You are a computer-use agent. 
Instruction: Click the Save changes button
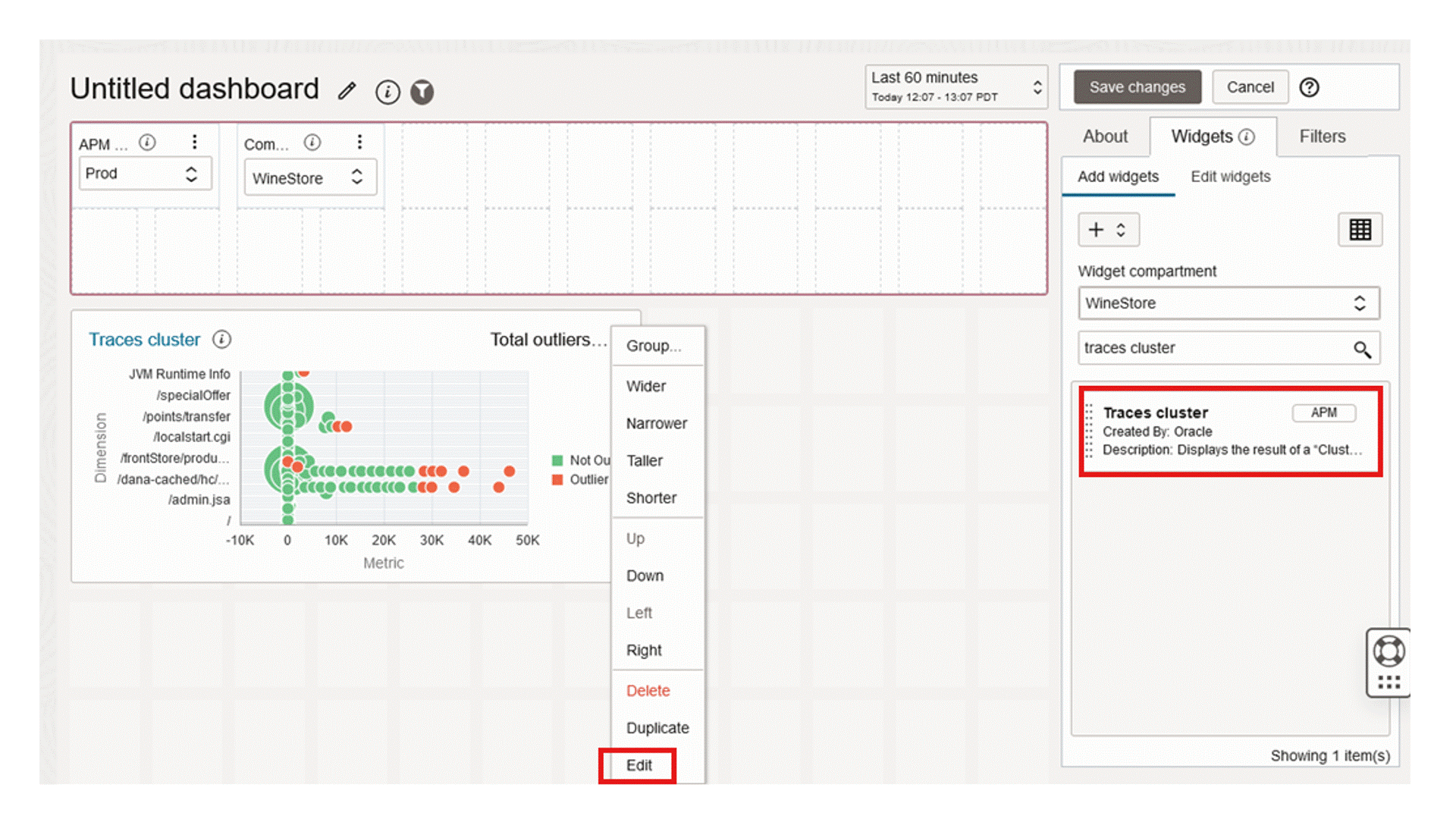pos(1137,87)
